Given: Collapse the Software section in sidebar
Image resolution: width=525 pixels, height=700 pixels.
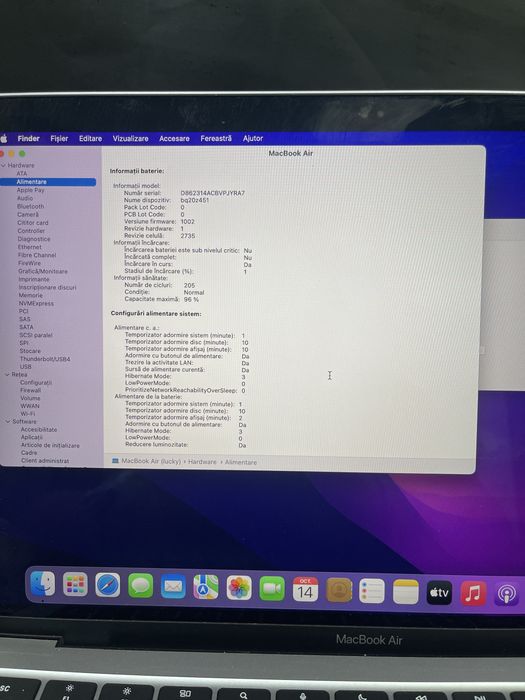Looking at the screenshot, I should tap(8, 421).
